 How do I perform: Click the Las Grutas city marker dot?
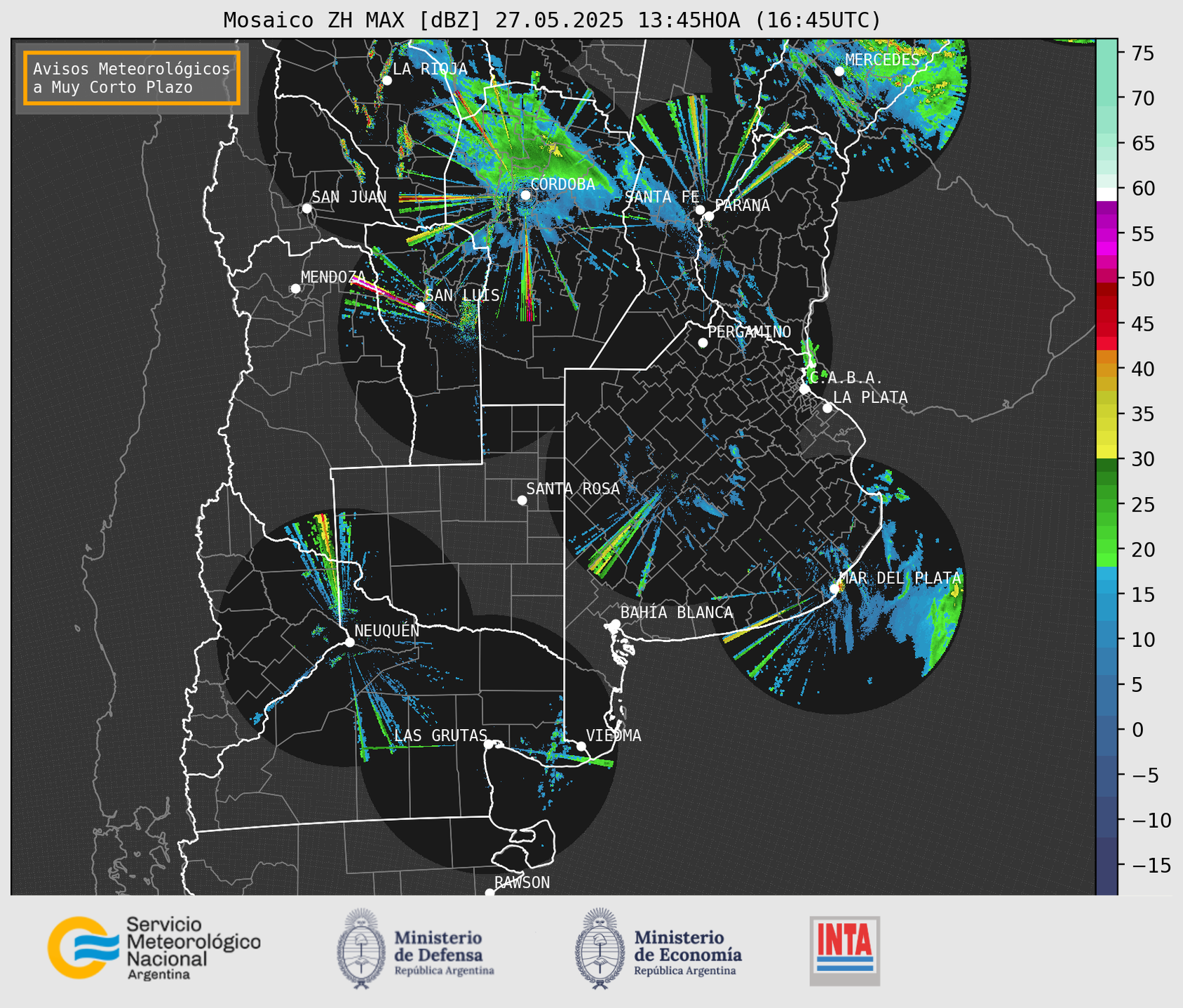coord(489,744)
